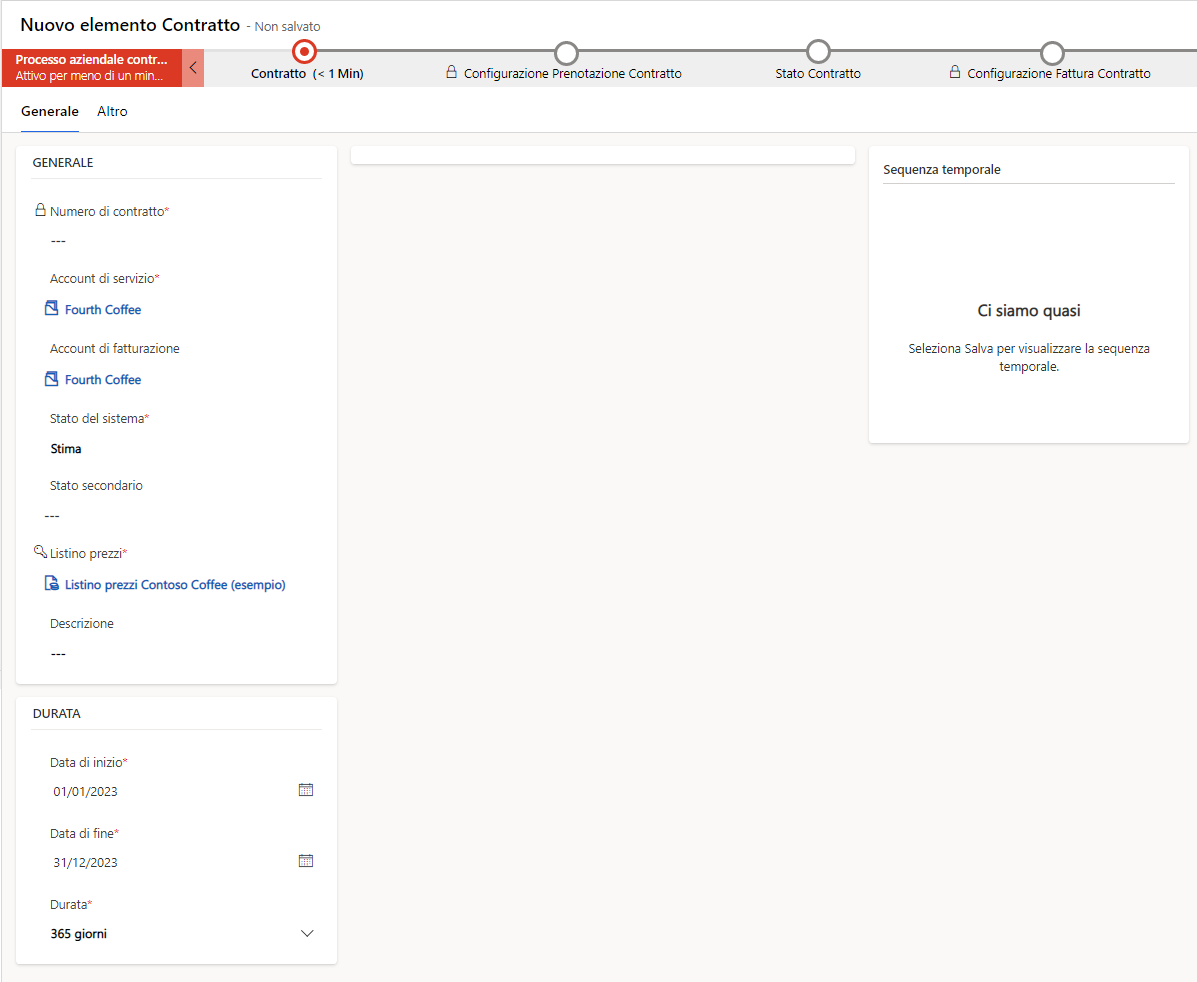Select the 365 giorni duration value
The image size is (1197, 982).
79,934
